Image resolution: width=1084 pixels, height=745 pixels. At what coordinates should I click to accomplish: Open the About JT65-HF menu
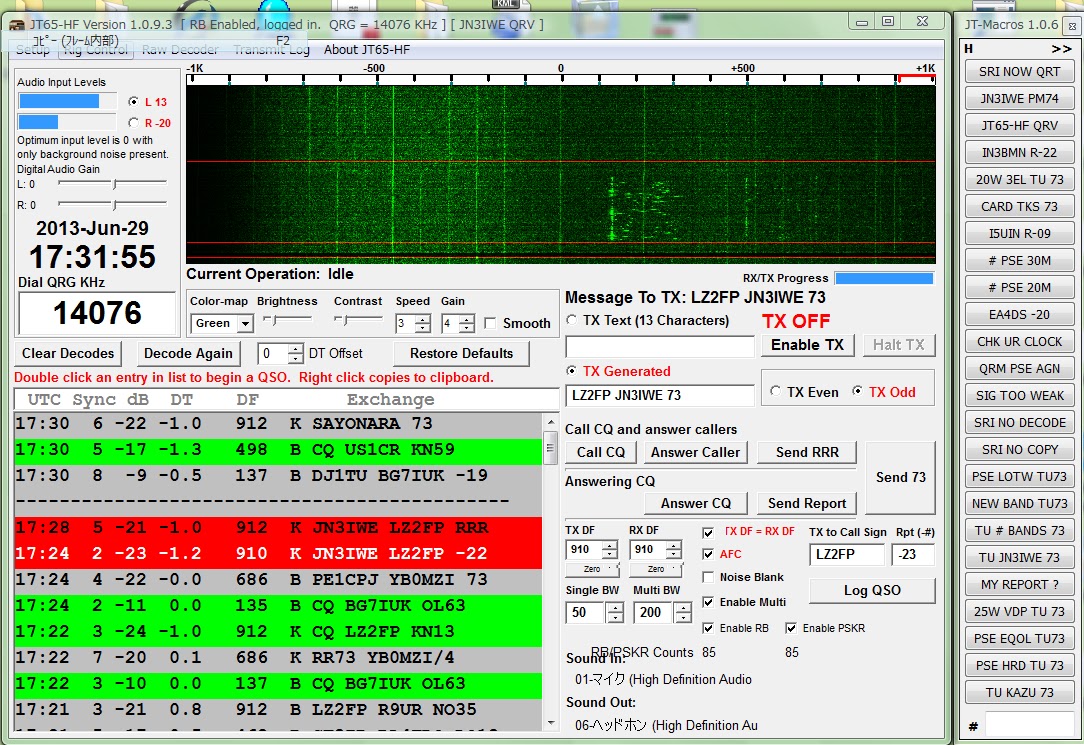[367, 50]
